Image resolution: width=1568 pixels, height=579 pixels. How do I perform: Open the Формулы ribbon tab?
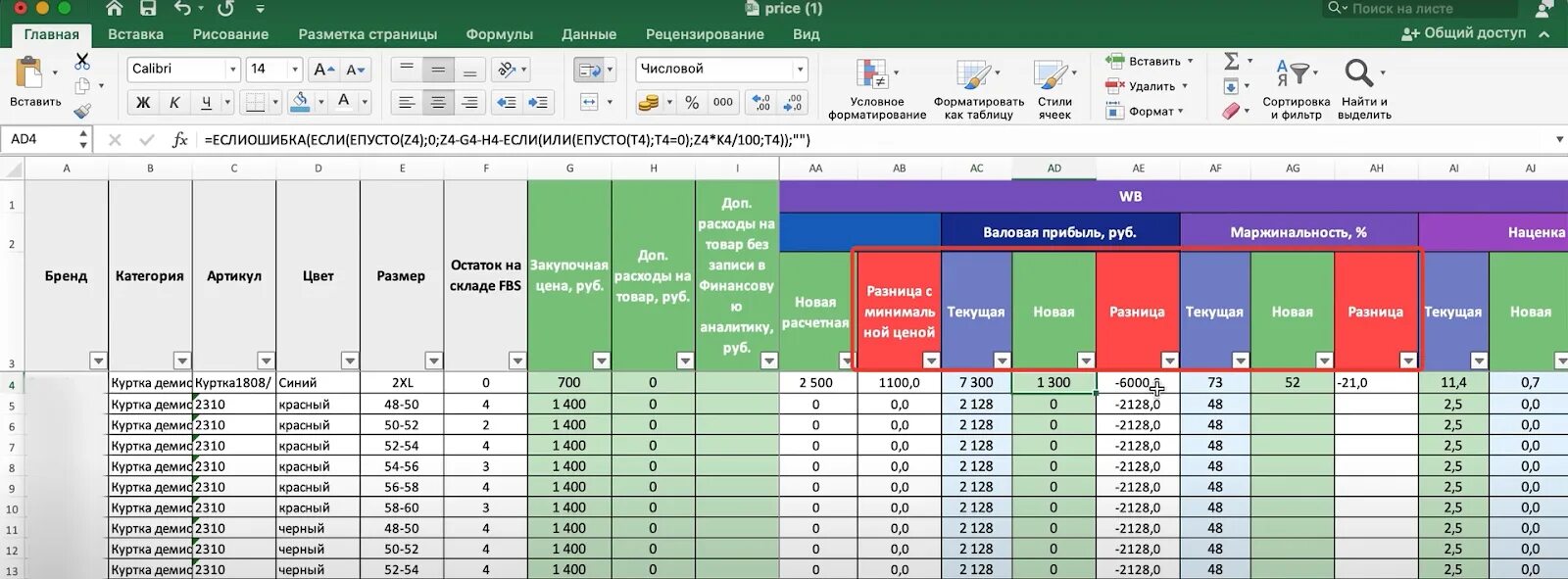point(499,34)
